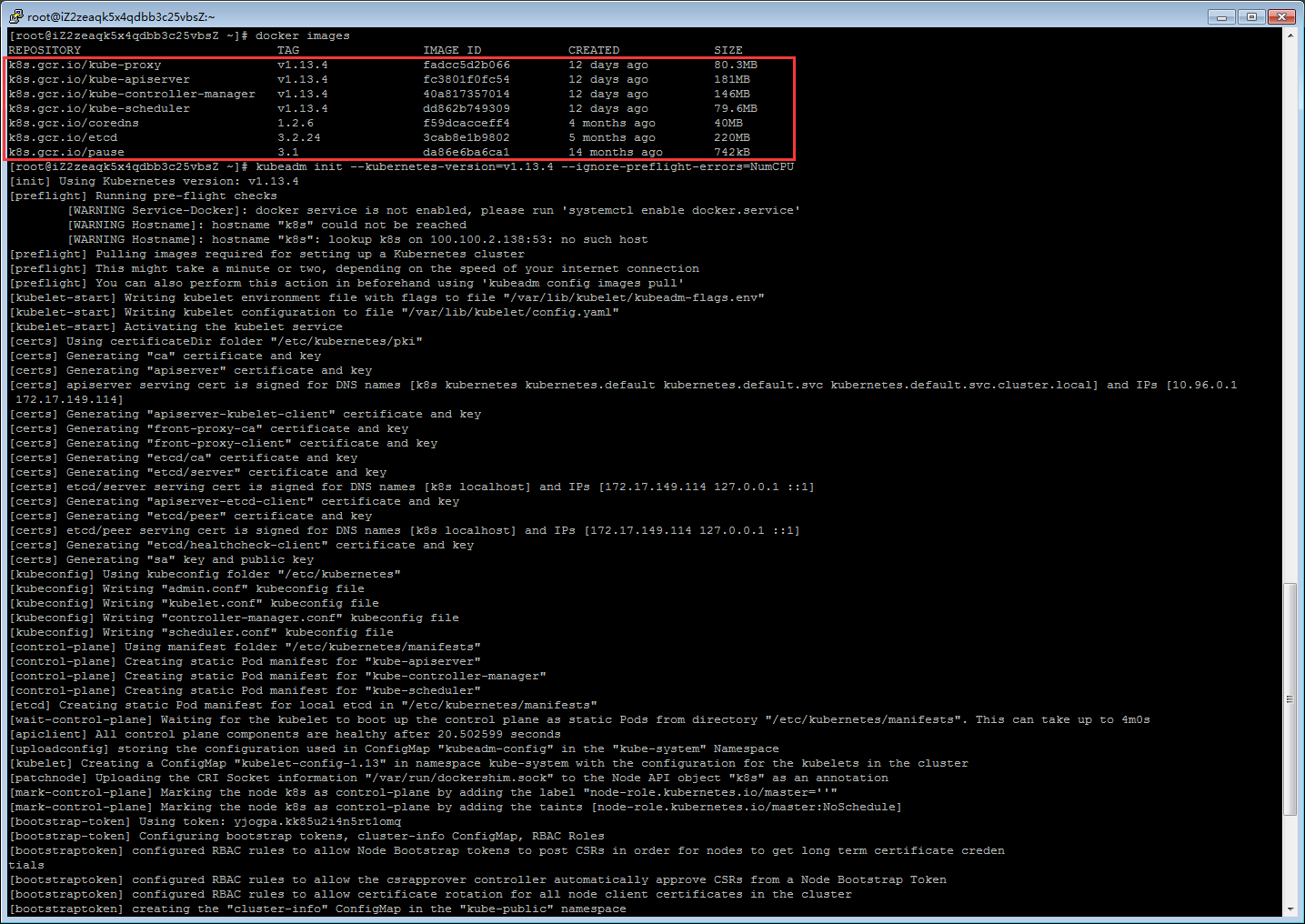Click the bootstrap token "yjogpa.kk85u2i4n5rt1omq"
The image size is (1305, 924).
click(x=317, y=821)
